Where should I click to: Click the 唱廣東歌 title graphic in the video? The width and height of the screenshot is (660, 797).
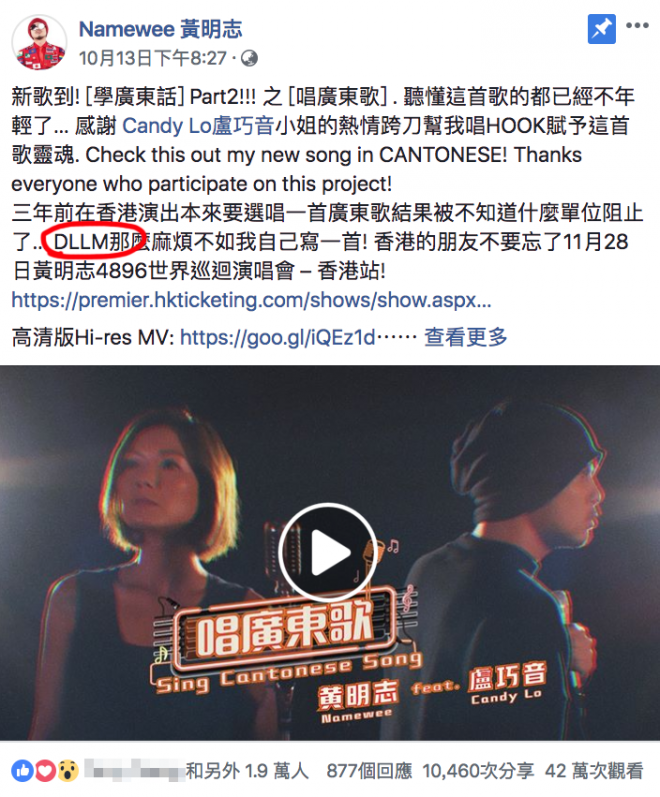(x=284, y=631)
